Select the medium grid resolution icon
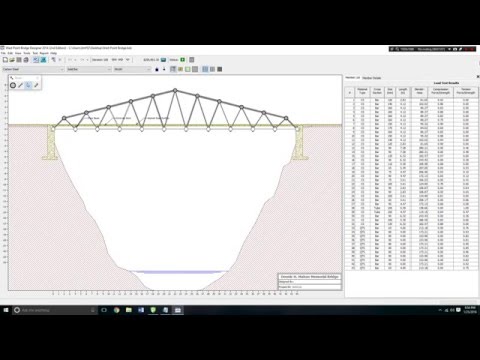Screen dimensions: 480x360 click(x=212, y=69)
